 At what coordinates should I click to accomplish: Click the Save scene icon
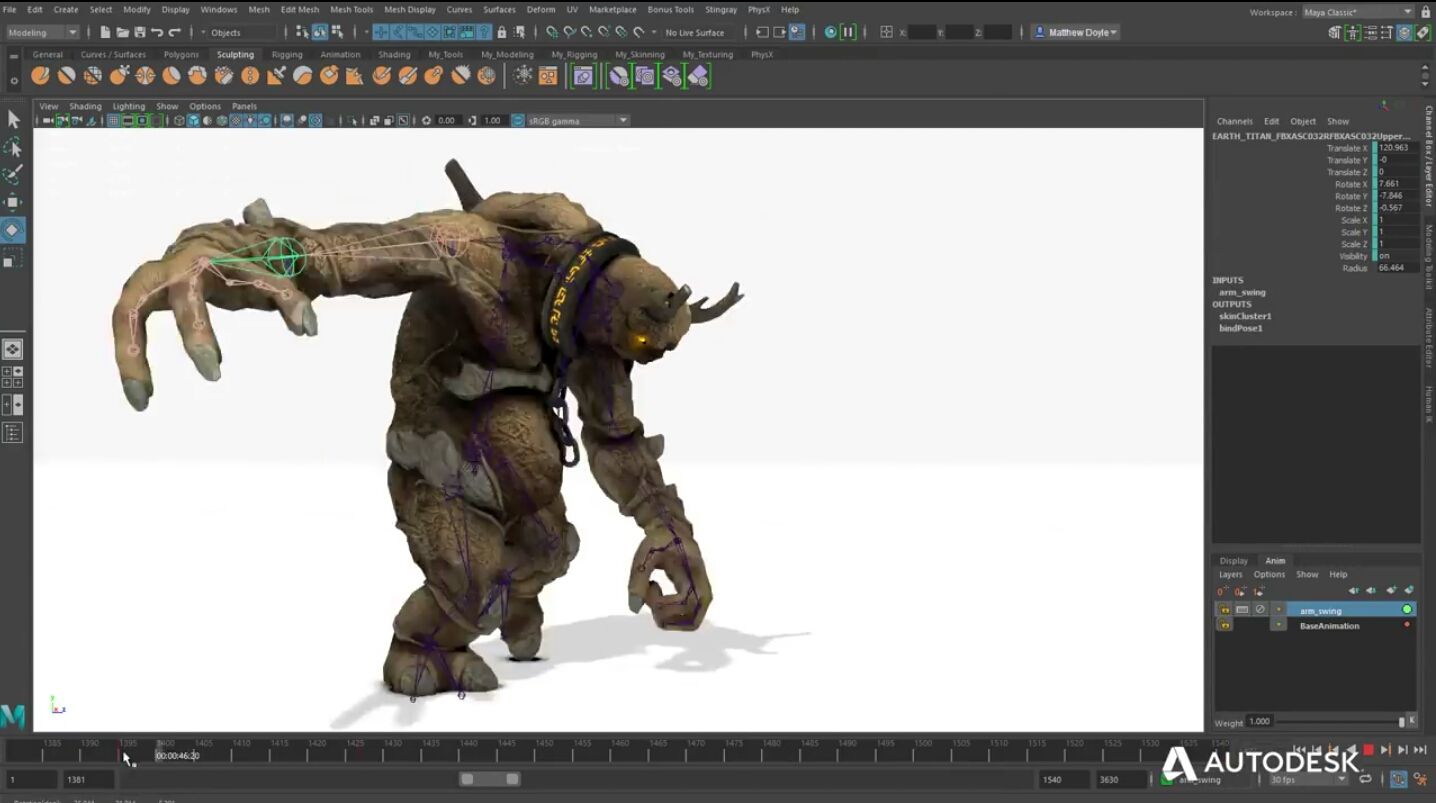[x=139, y=32]
